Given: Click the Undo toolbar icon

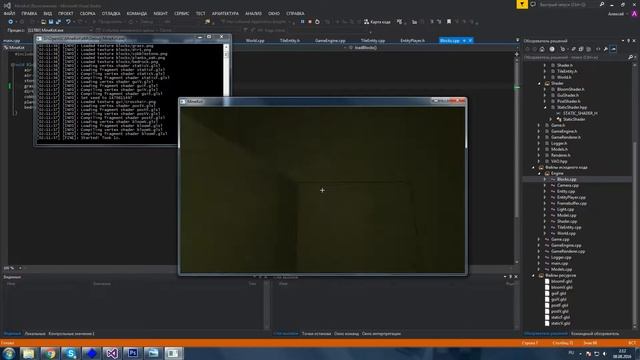Looking at the screenshot, I should tap(68, 22).
